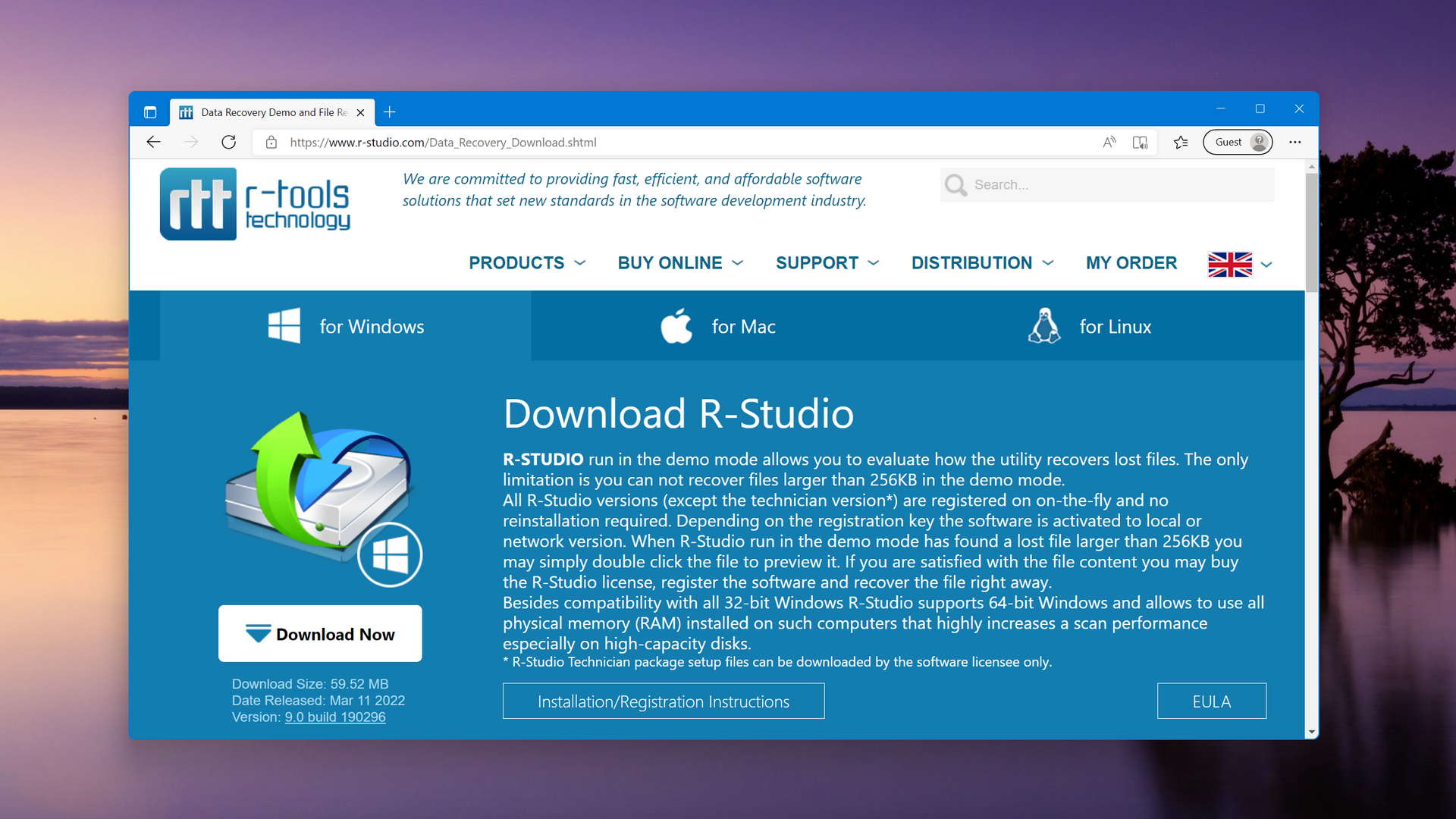The width and height of the screenshot is (1456, 819).
Task: Open Guest profile menu
Action: point(1238,142)
